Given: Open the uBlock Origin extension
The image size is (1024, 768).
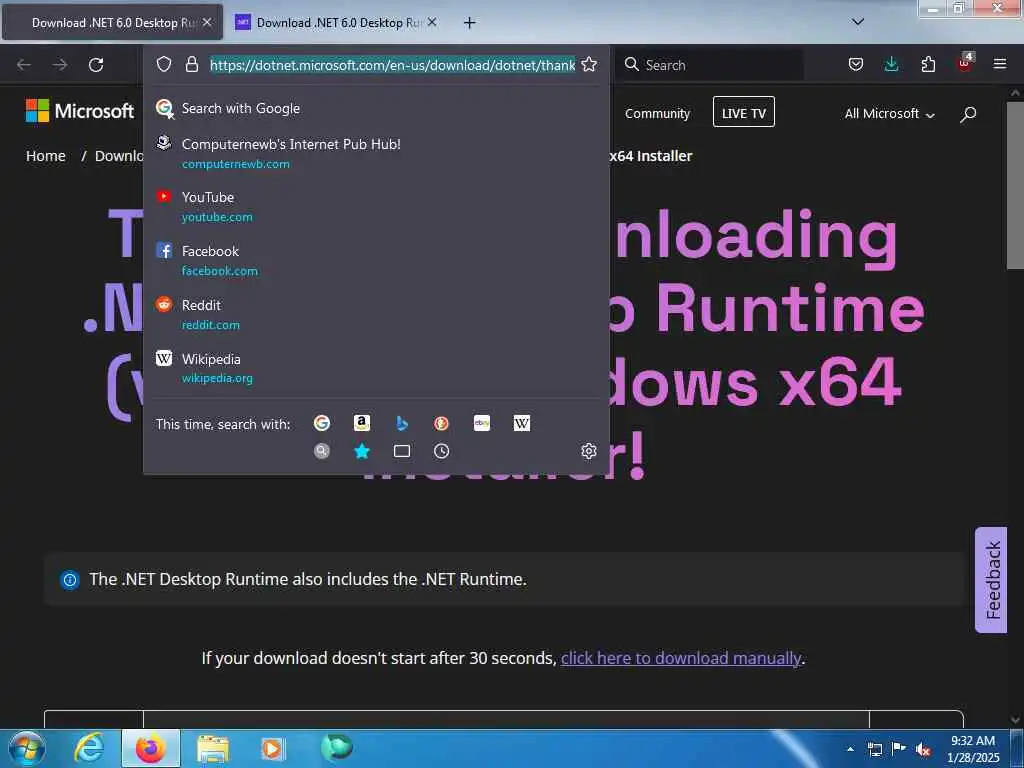Looking at the screenshot, I should click(x=965, y=63).
